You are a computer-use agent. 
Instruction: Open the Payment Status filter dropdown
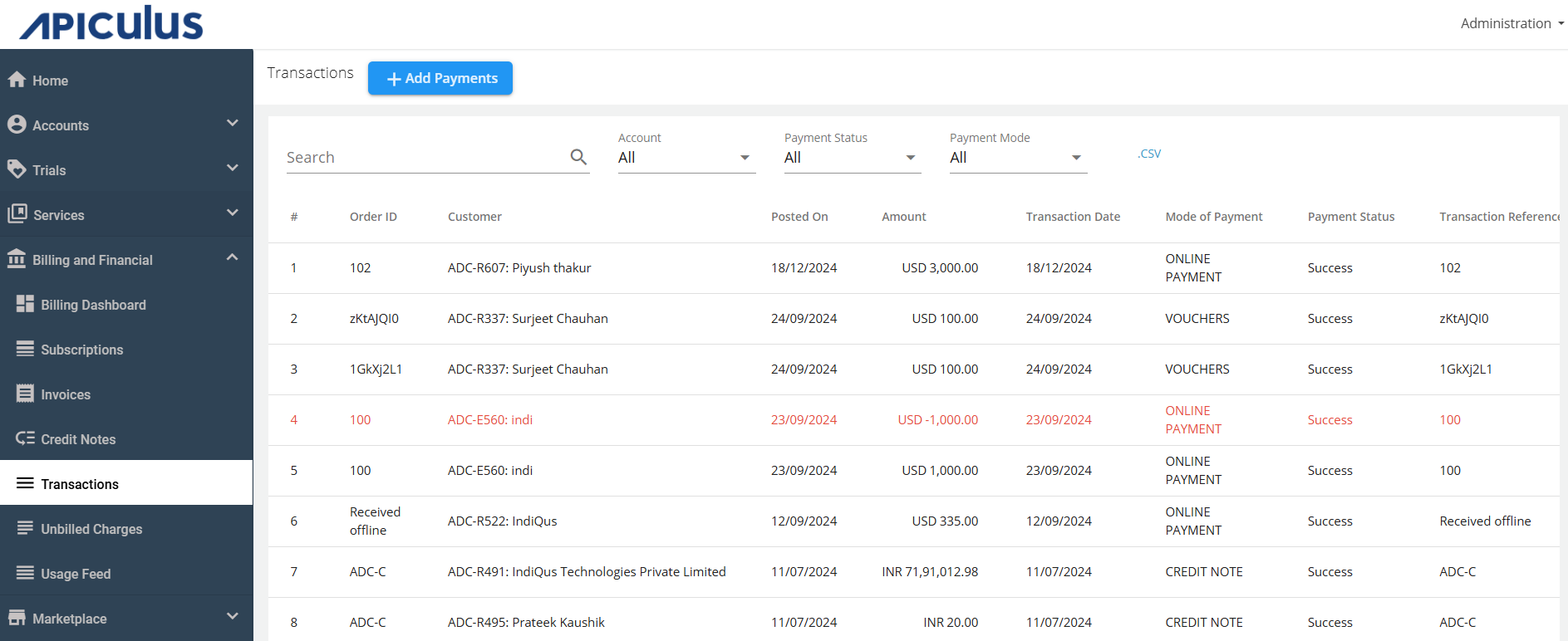pyautogui.click(x=852, y=158)
